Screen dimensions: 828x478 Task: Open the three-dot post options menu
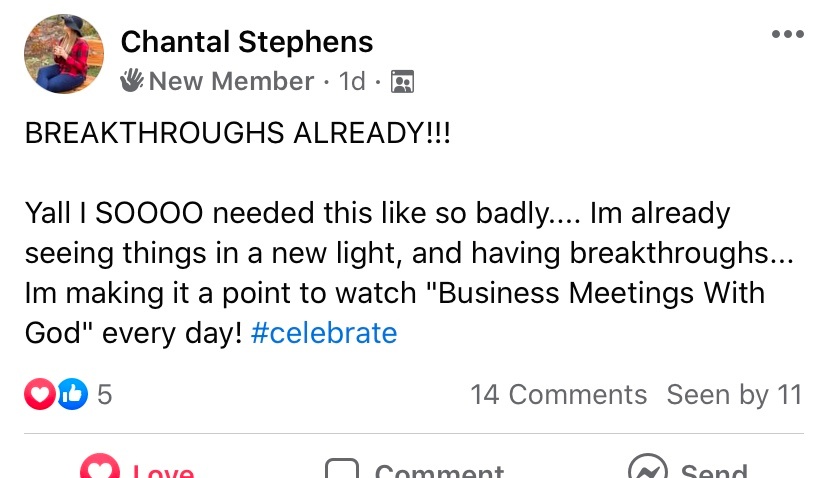click(787, 35)
